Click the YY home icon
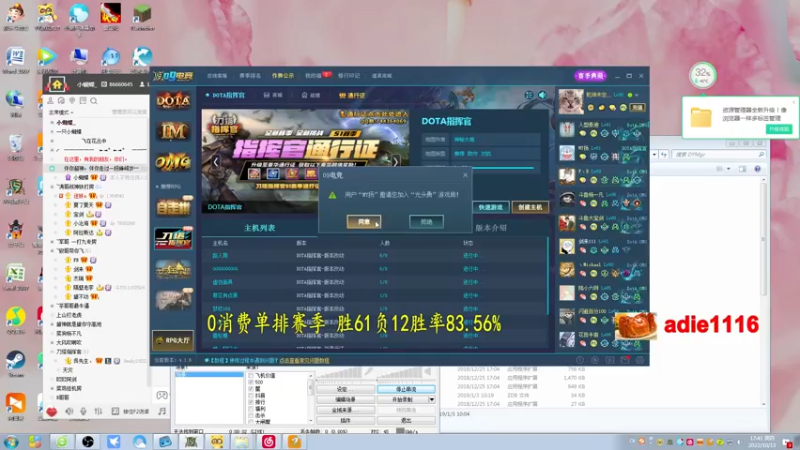 tap(57, 84)
